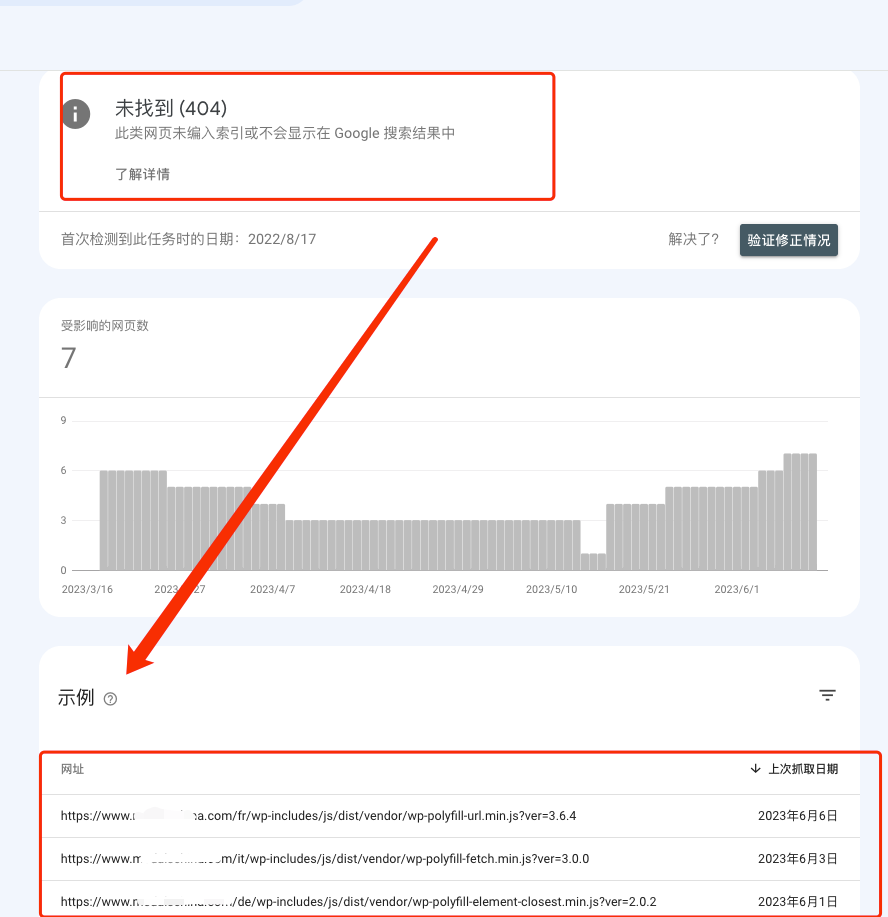The height and width of the screenshot is (917, 888).
Task: Click the 验证修正情况 button
Action: click(x=789, y=240)
